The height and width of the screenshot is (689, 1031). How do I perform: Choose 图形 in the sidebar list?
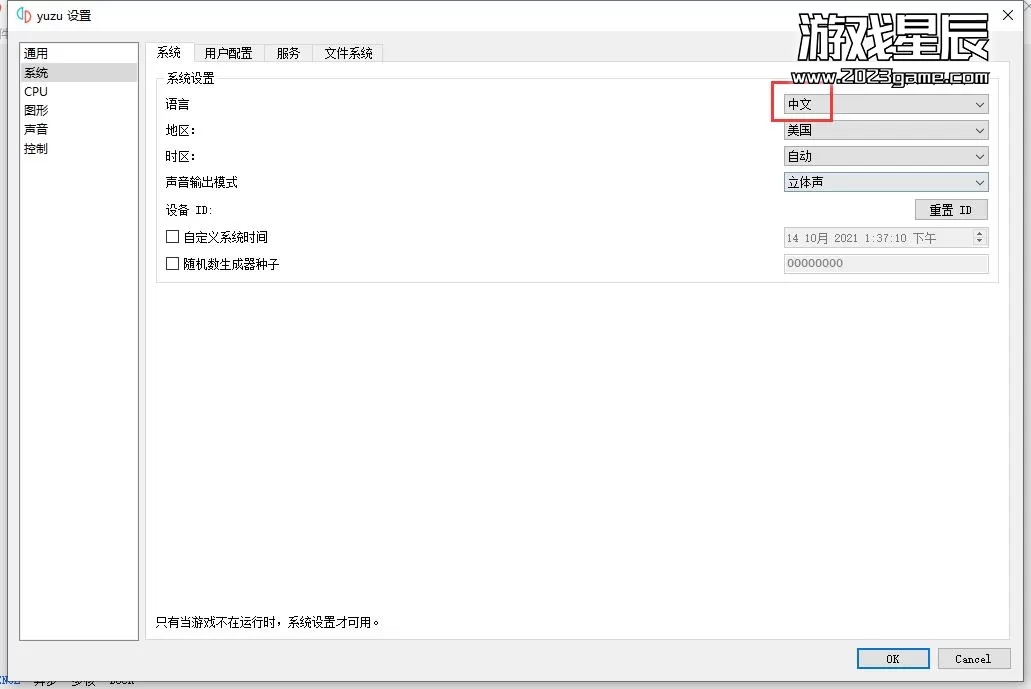click(36, 110)
